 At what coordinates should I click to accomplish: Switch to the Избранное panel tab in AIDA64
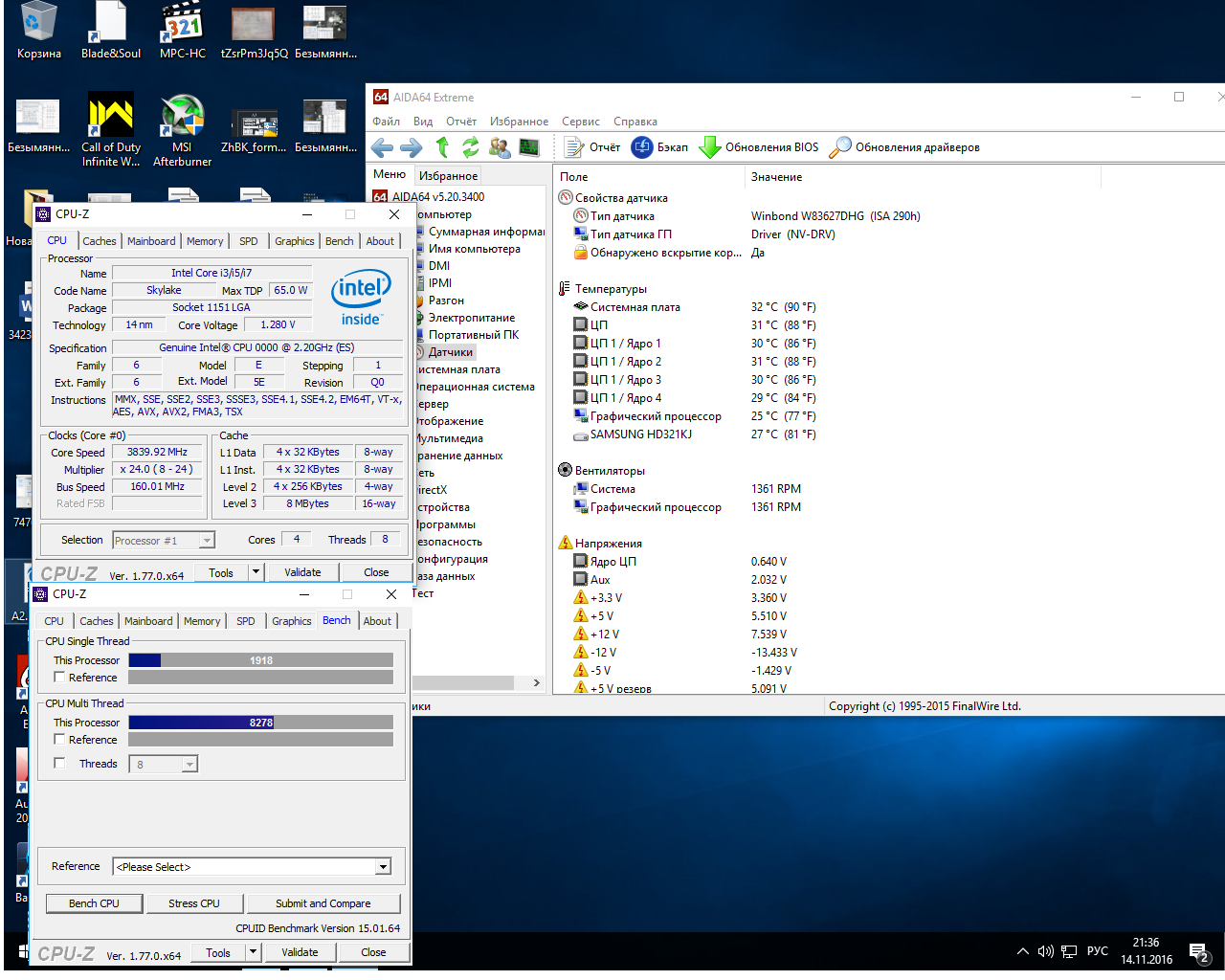448,176
